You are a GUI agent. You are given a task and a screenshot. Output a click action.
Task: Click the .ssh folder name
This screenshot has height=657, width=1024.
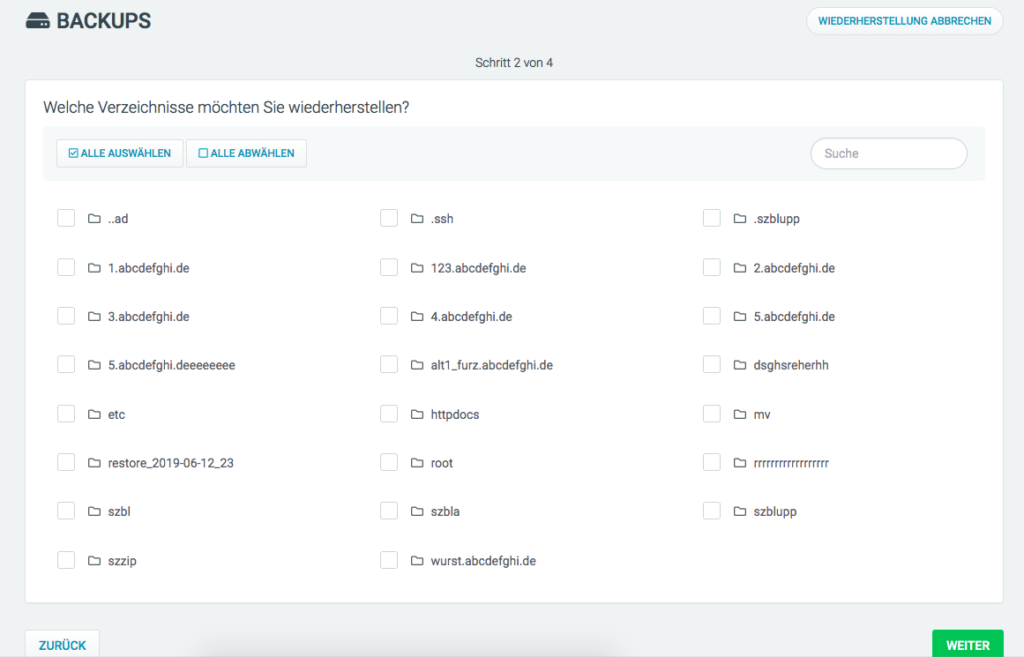coord(442,219)
